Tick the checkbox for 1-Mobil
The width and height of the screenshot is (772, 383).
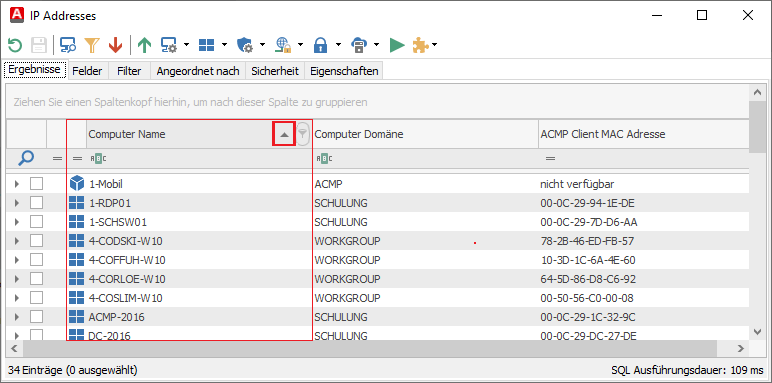(36, 184)
